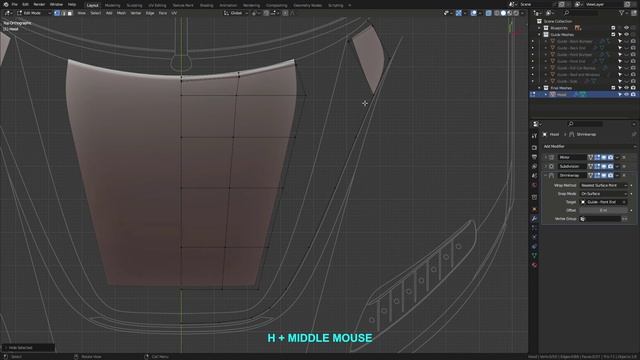This screenshot has height=360, width=640.
Task: Switch to the Shading workspace tab
Action: coord(207,5)
